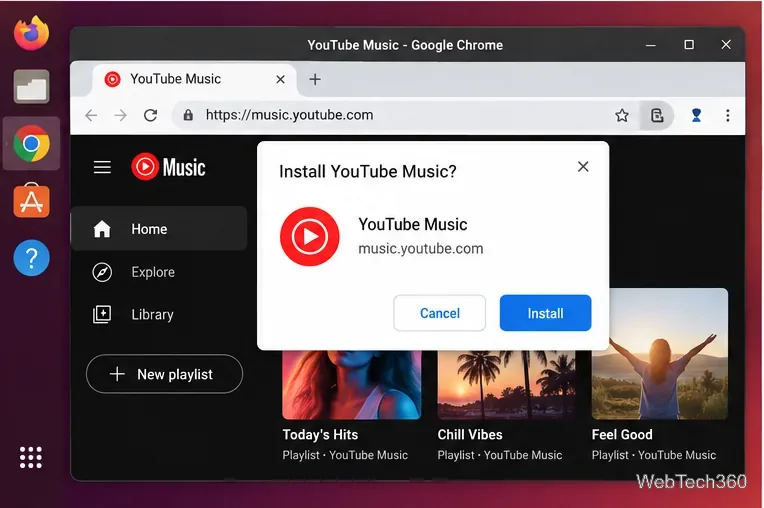Open the hamburger menu in YouTube Music

[x=102, y=167]
